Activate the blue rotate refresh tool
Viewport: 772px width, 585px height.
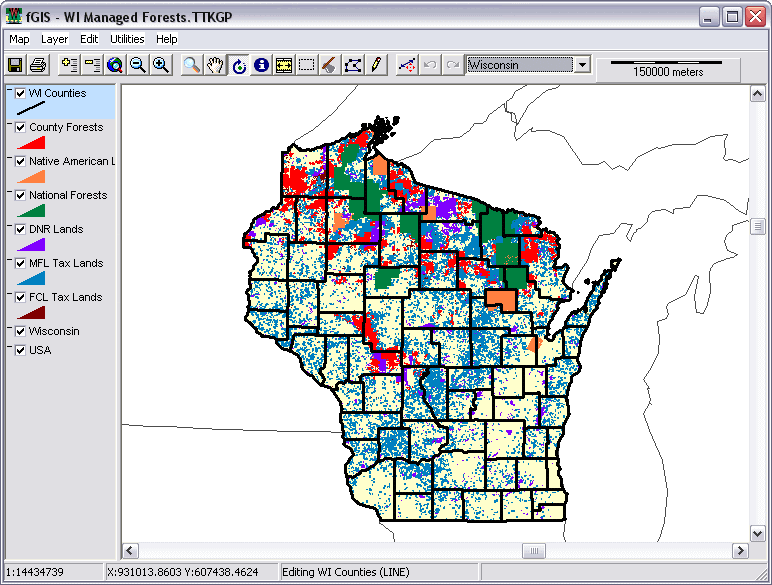pyautogui.click(x=238, y=65)
